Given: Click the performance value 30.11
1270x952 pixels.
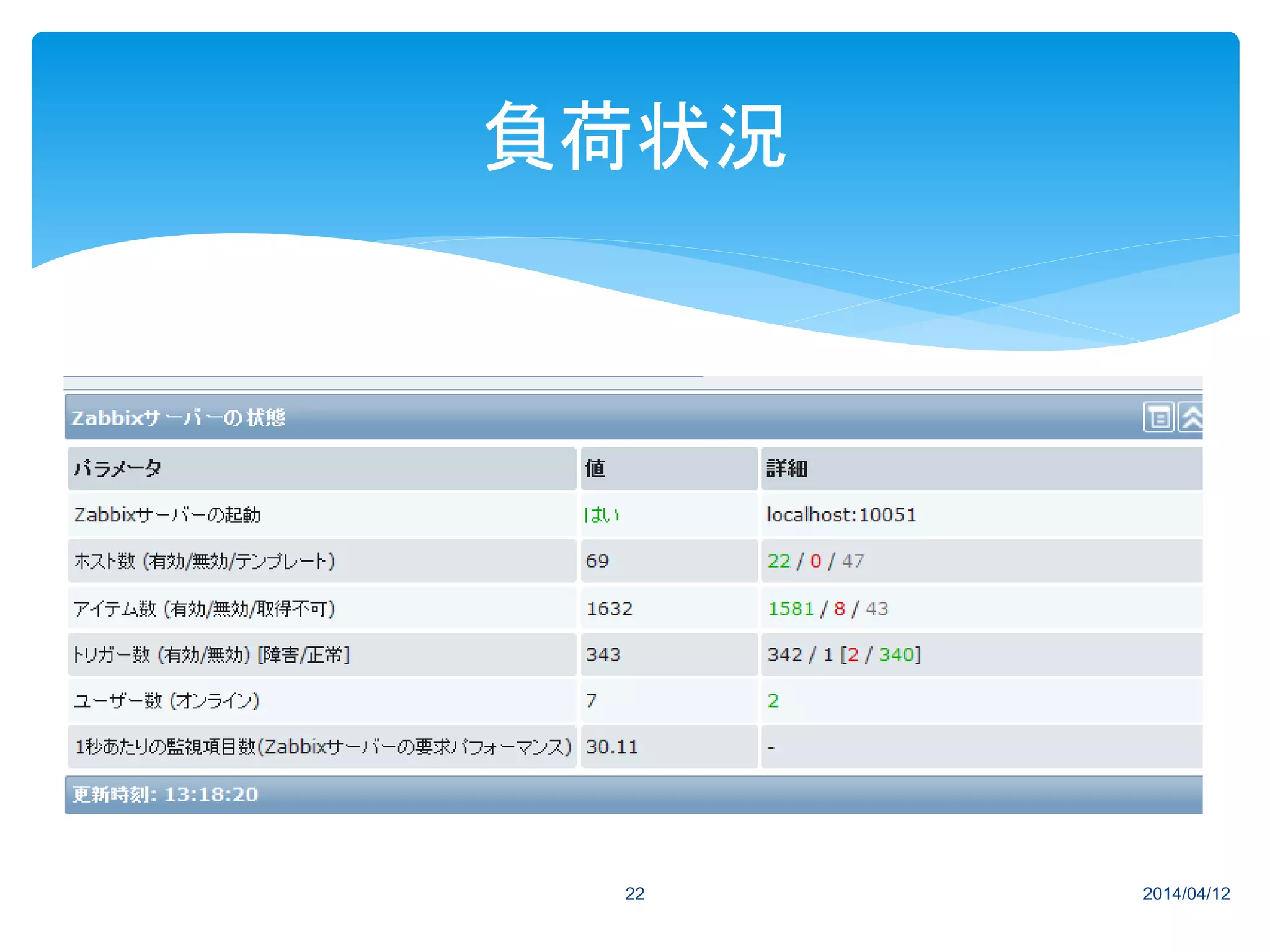Looking at the screenshot, I should [x=612, y=747].
